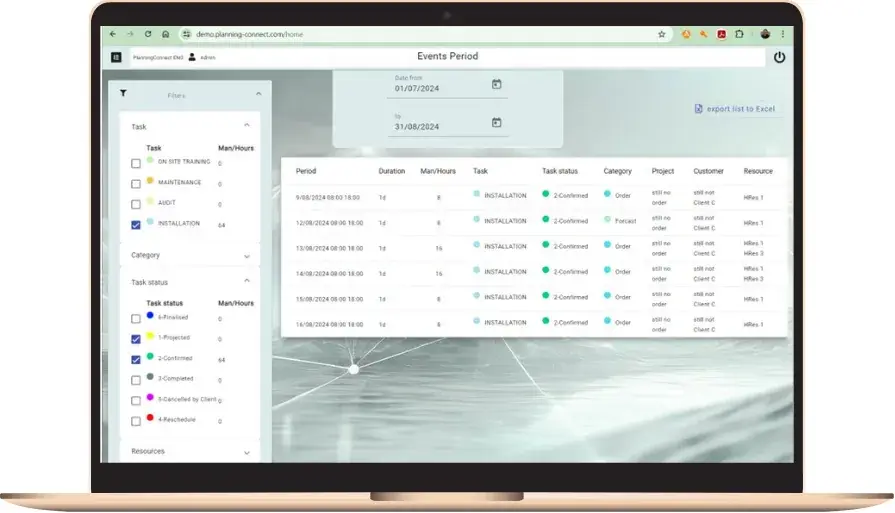The width and height of the screenshot is (895, 513).
Task: Check the ON SITE TRAINING task filter
Action: pyautogui.click(x=136, y=163)
